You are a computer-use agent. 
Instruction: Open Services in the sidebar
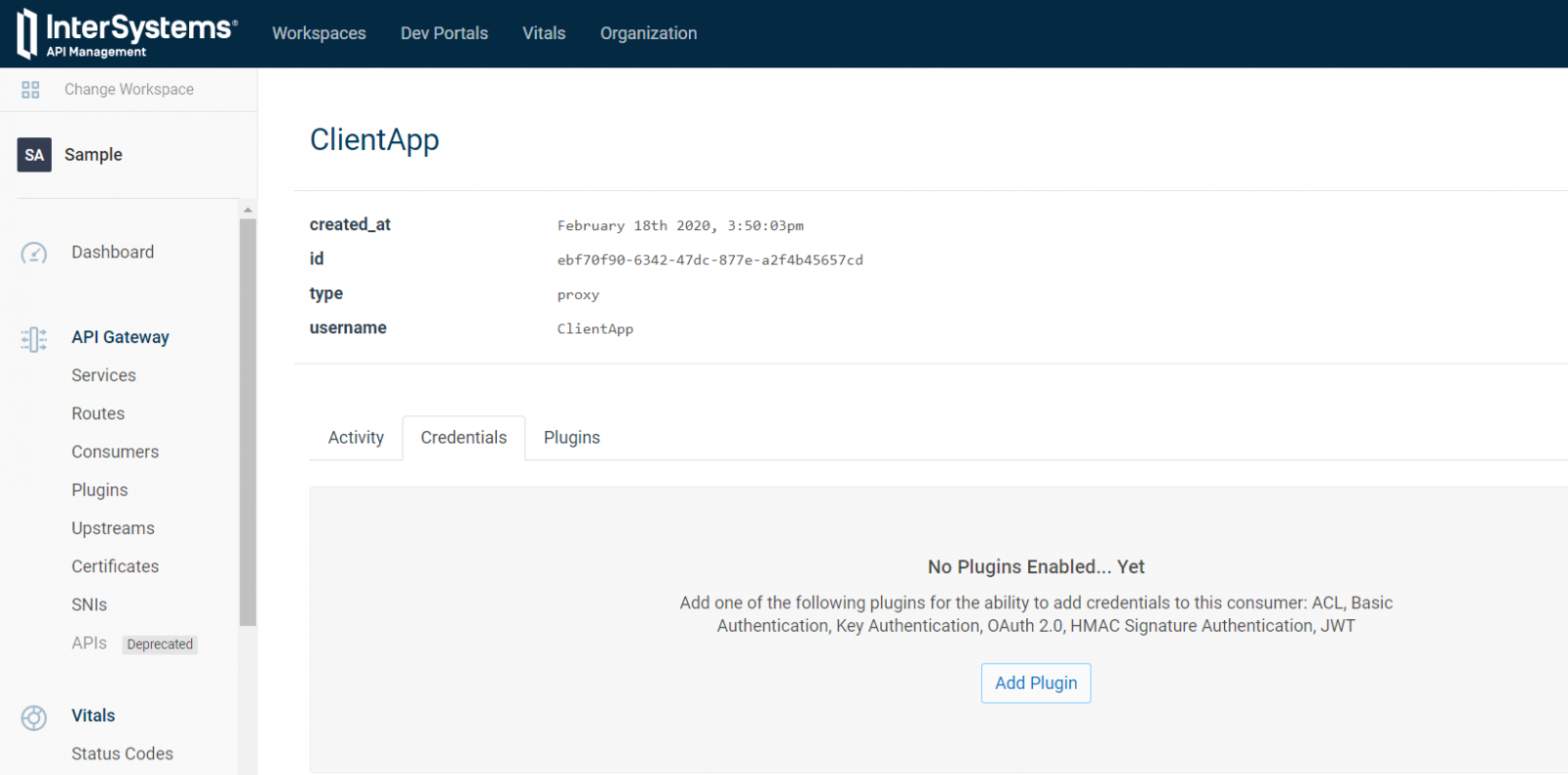point(104,375)
